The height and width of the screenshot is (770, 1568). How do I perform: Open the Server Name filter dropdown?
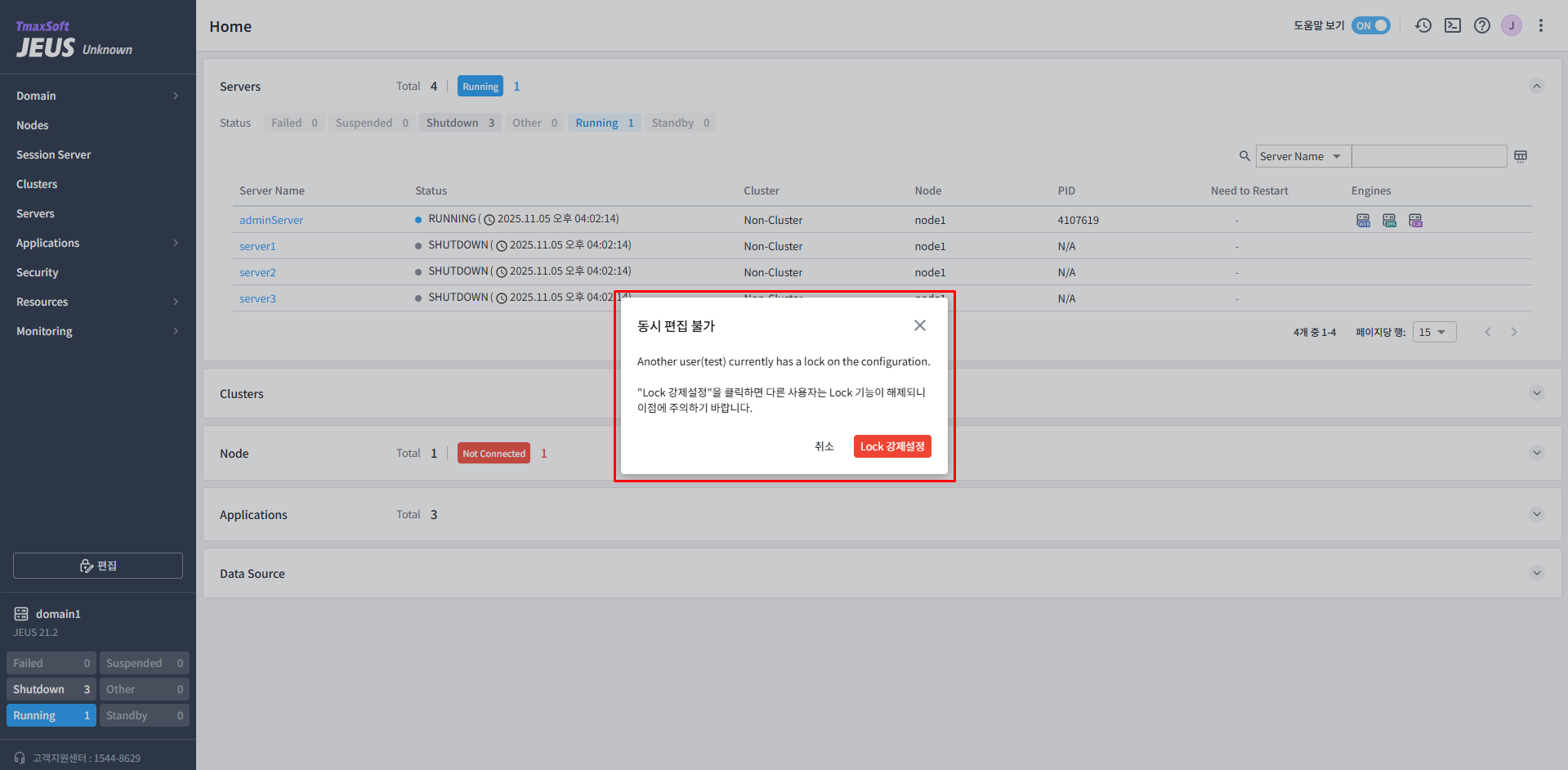(x=1302, y=156)
